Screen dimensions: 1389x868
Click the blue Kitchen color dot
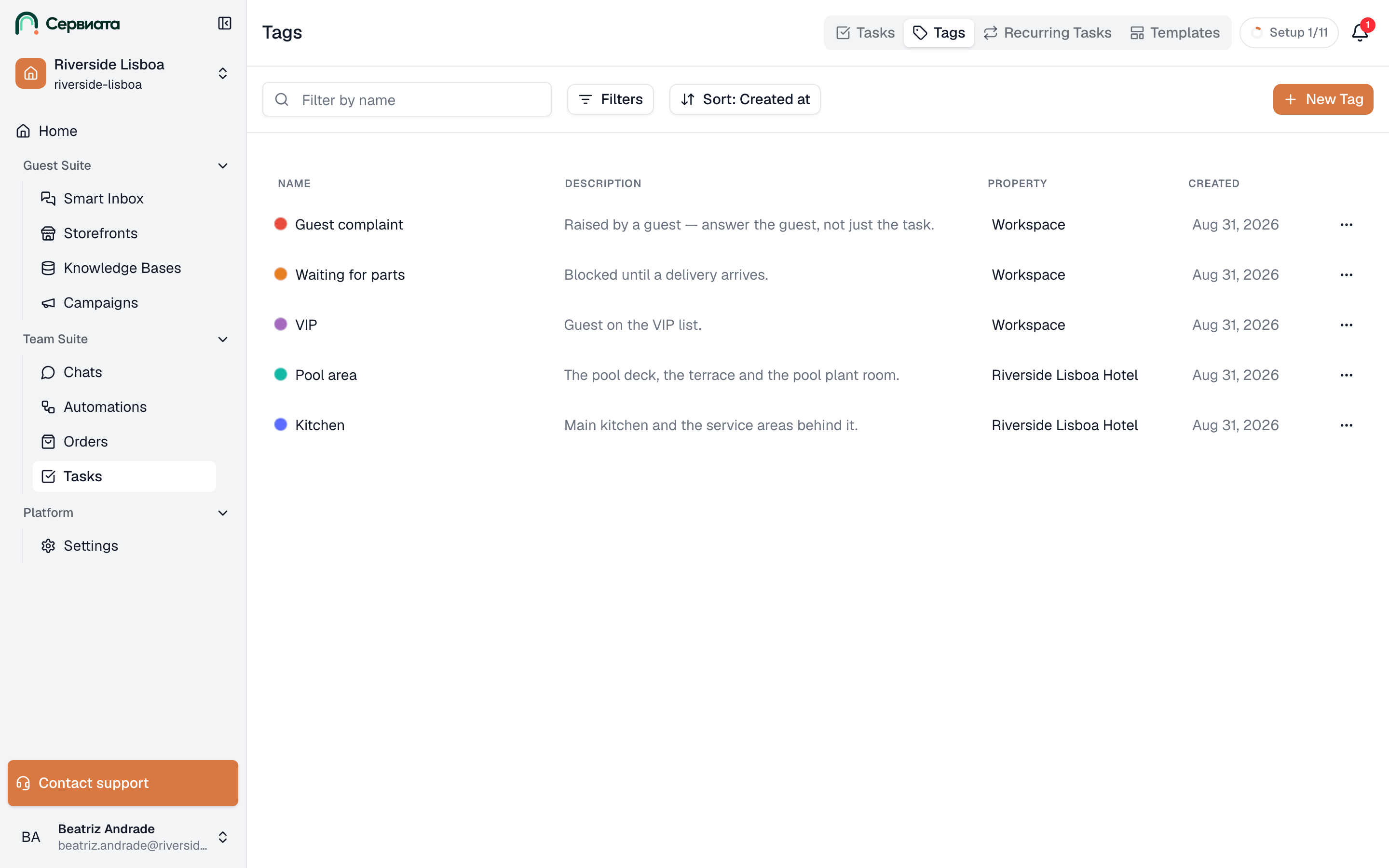[281, 424]
